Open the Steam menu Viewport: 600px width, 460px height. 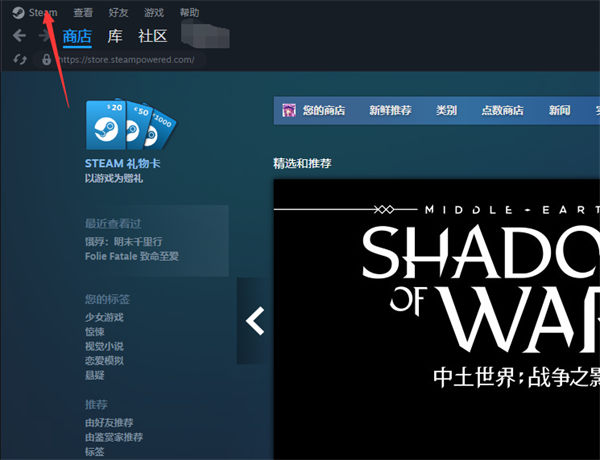(x=43, y=13)
